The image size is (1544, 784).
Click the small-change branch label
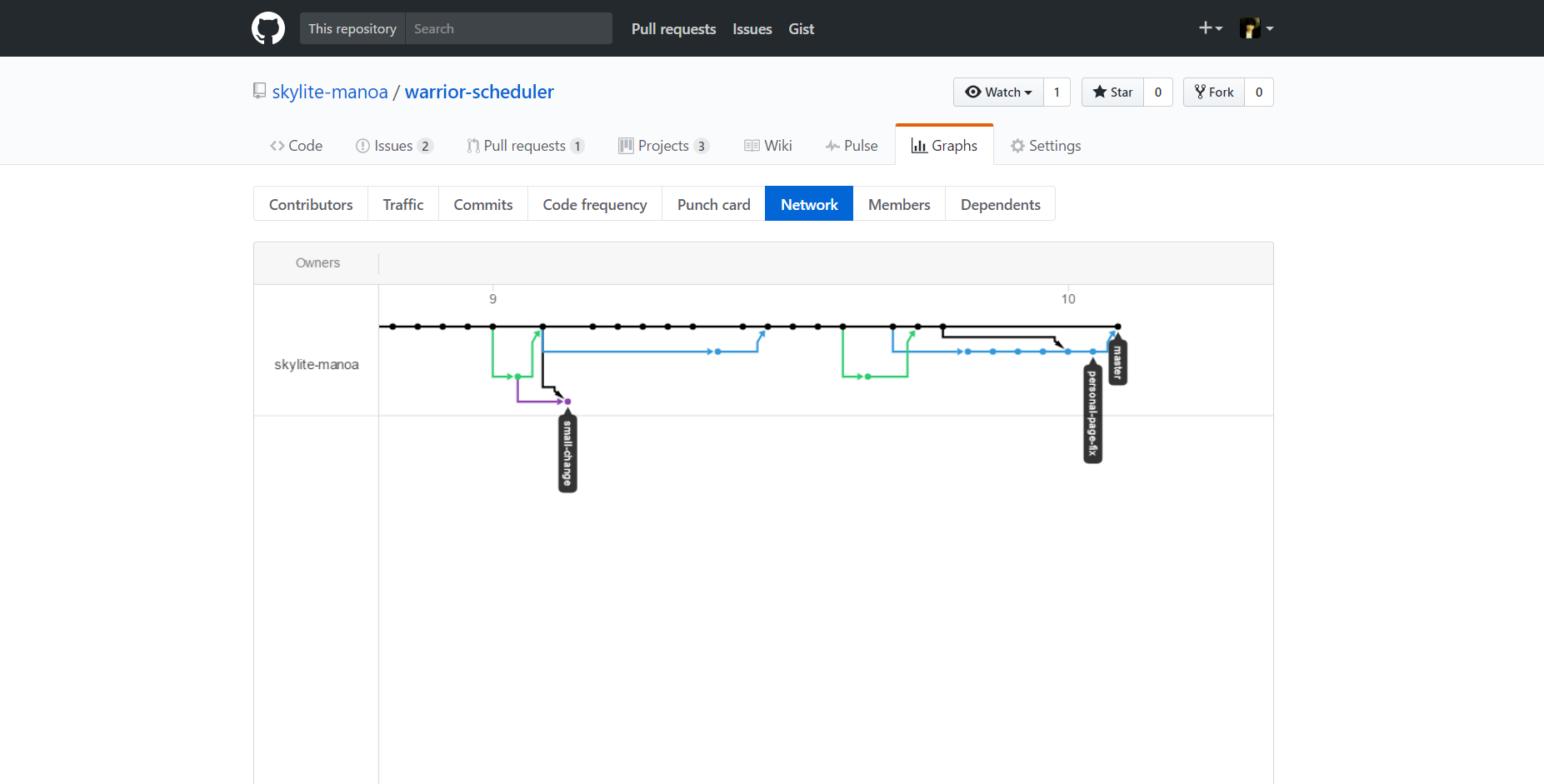pyautogui.click(x=567, y=452)
